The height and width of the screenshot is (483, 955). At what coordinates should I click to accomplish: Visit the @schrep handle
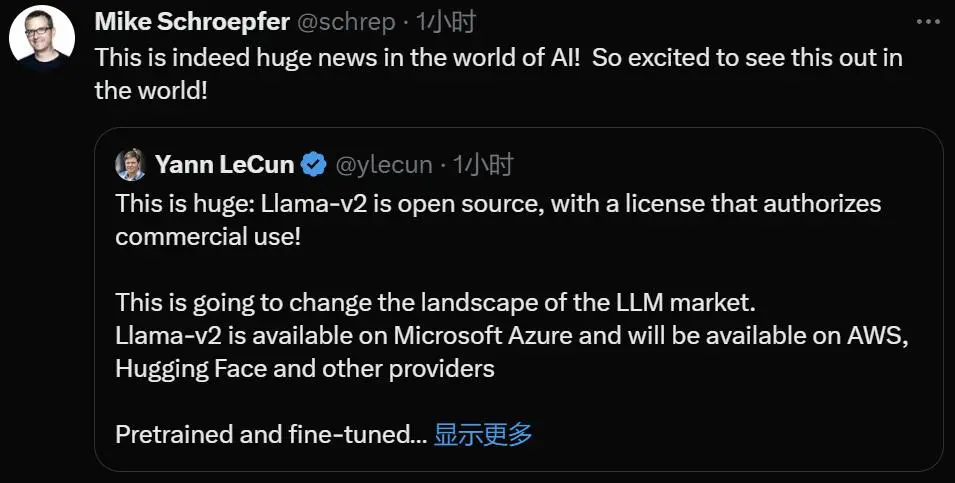point(346,22)
